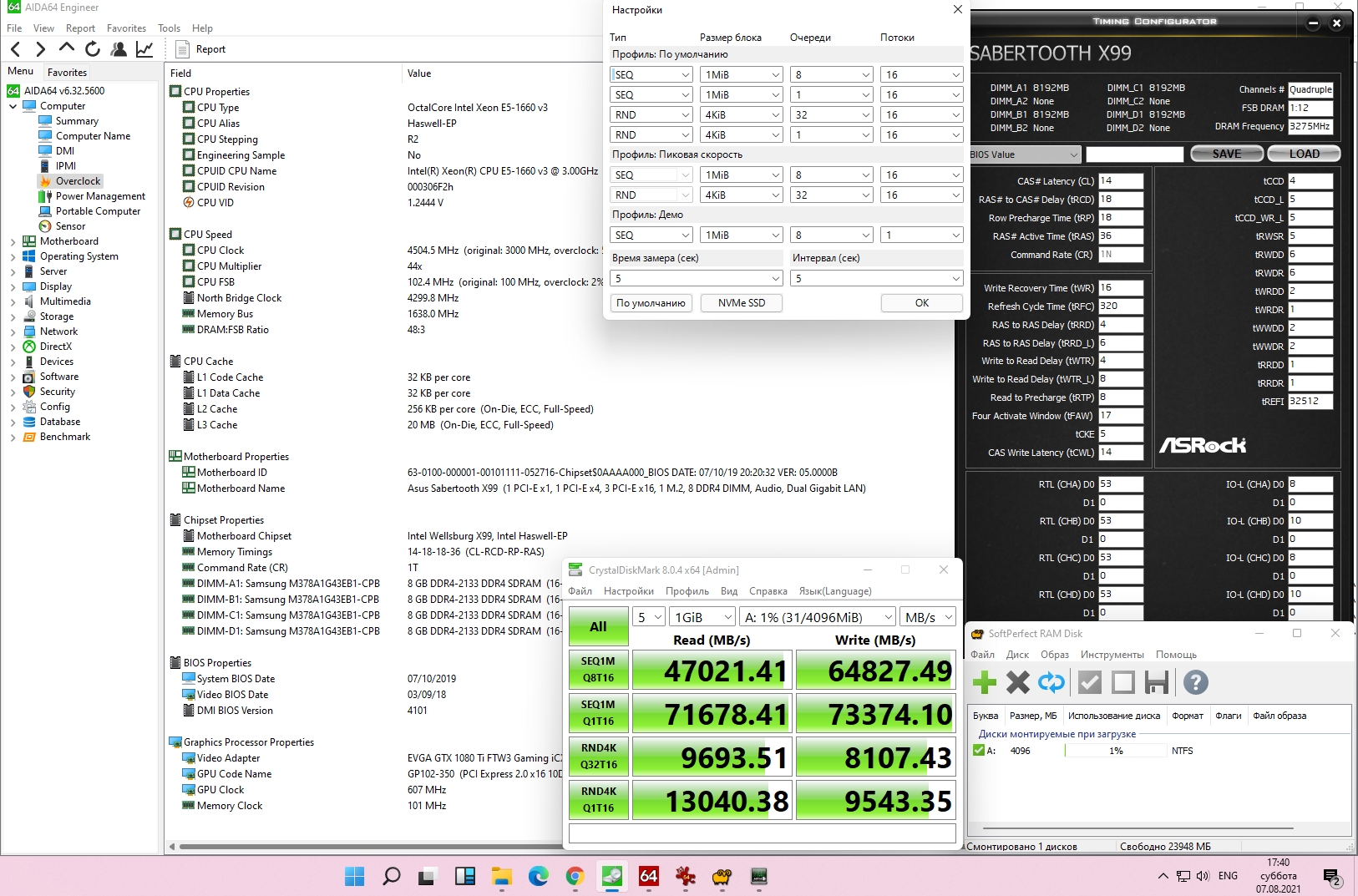Open taskbar Search
The width and height of the screenshot is (1358, 896).
[391, 876]
